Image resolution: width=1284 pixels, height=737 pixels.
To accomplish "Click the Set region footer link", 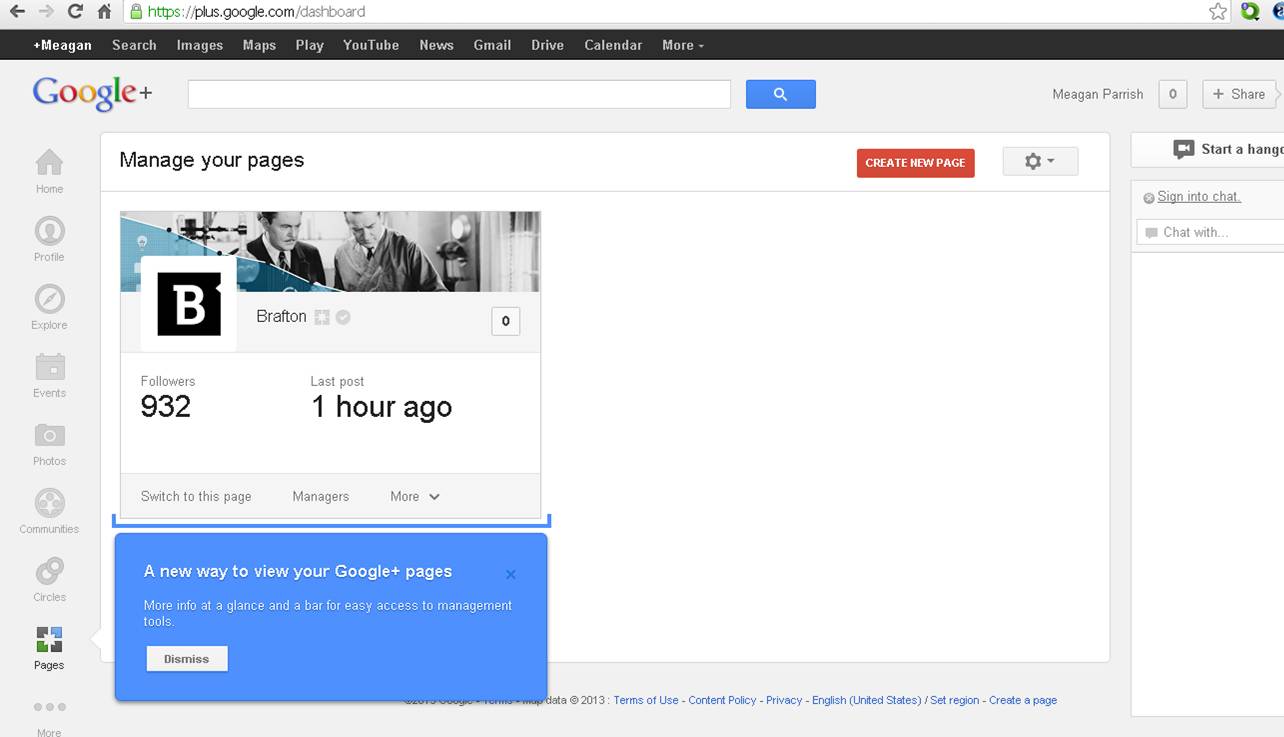I will click(955, 700).
